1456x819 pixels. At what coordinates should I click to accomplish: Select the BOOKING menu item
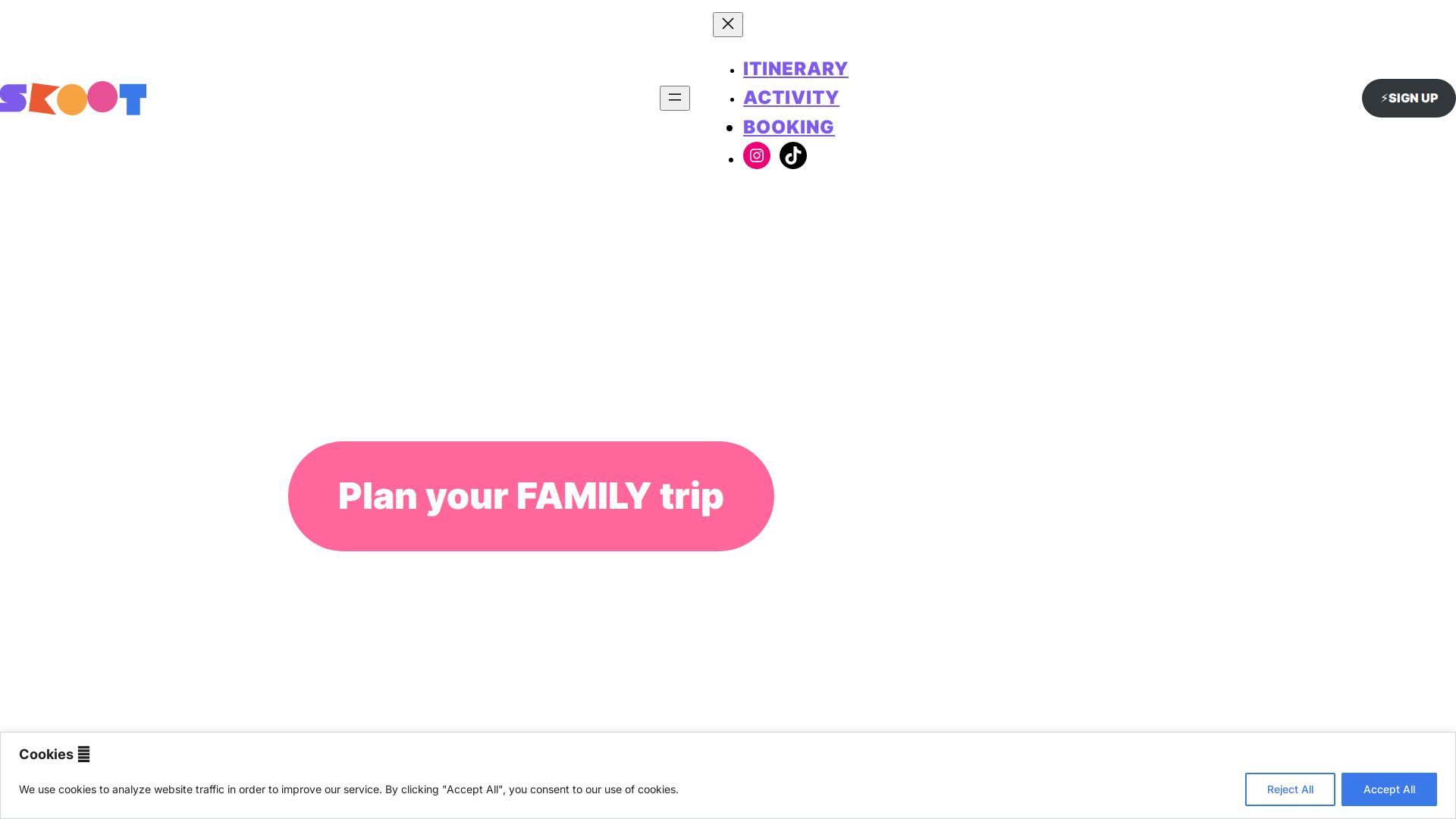click(788, 127)
